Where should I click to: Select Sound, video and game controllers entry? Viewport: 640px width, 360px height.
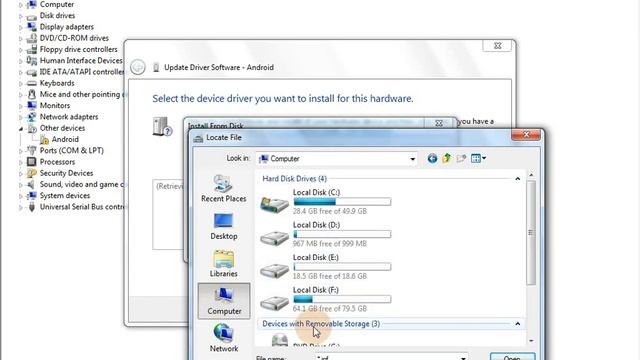click(x=81, y=184)
